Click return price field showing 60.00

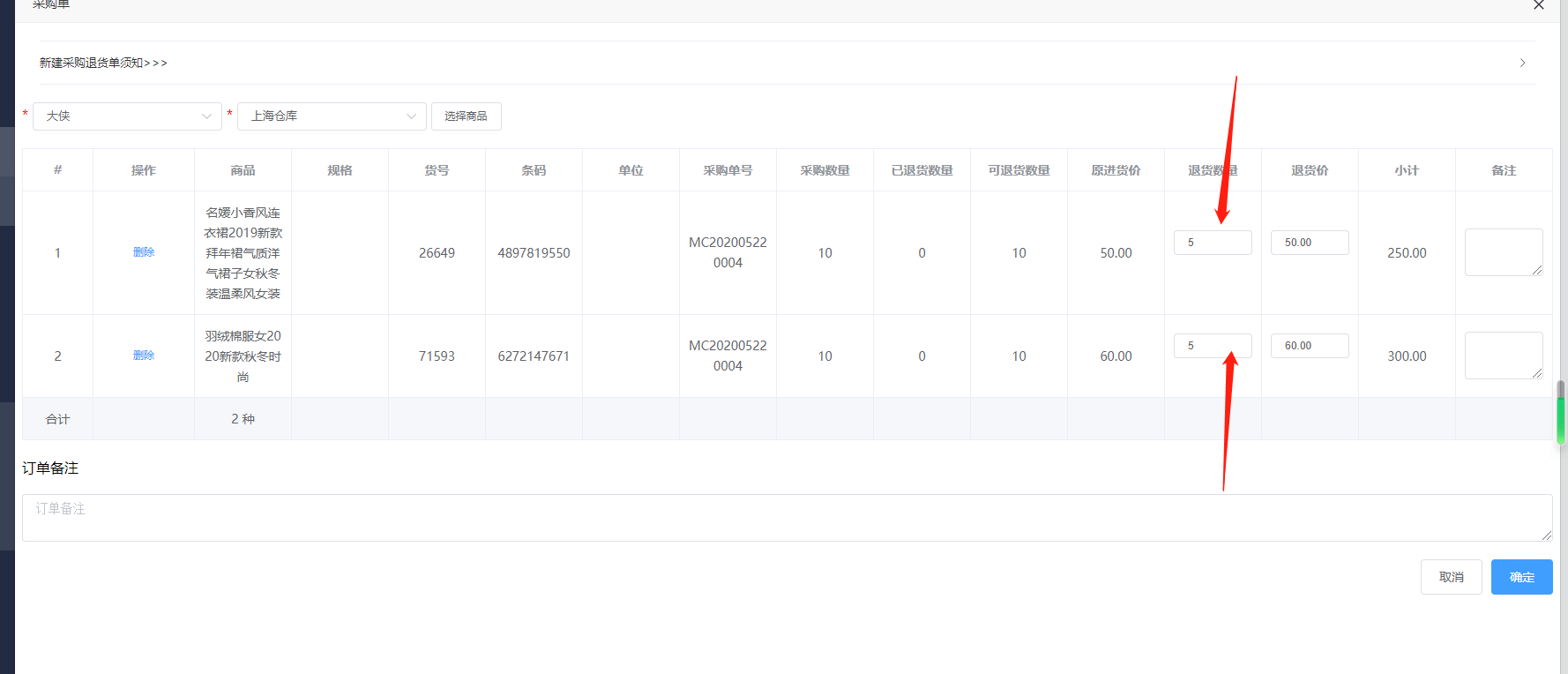[x=1310, y=346]
